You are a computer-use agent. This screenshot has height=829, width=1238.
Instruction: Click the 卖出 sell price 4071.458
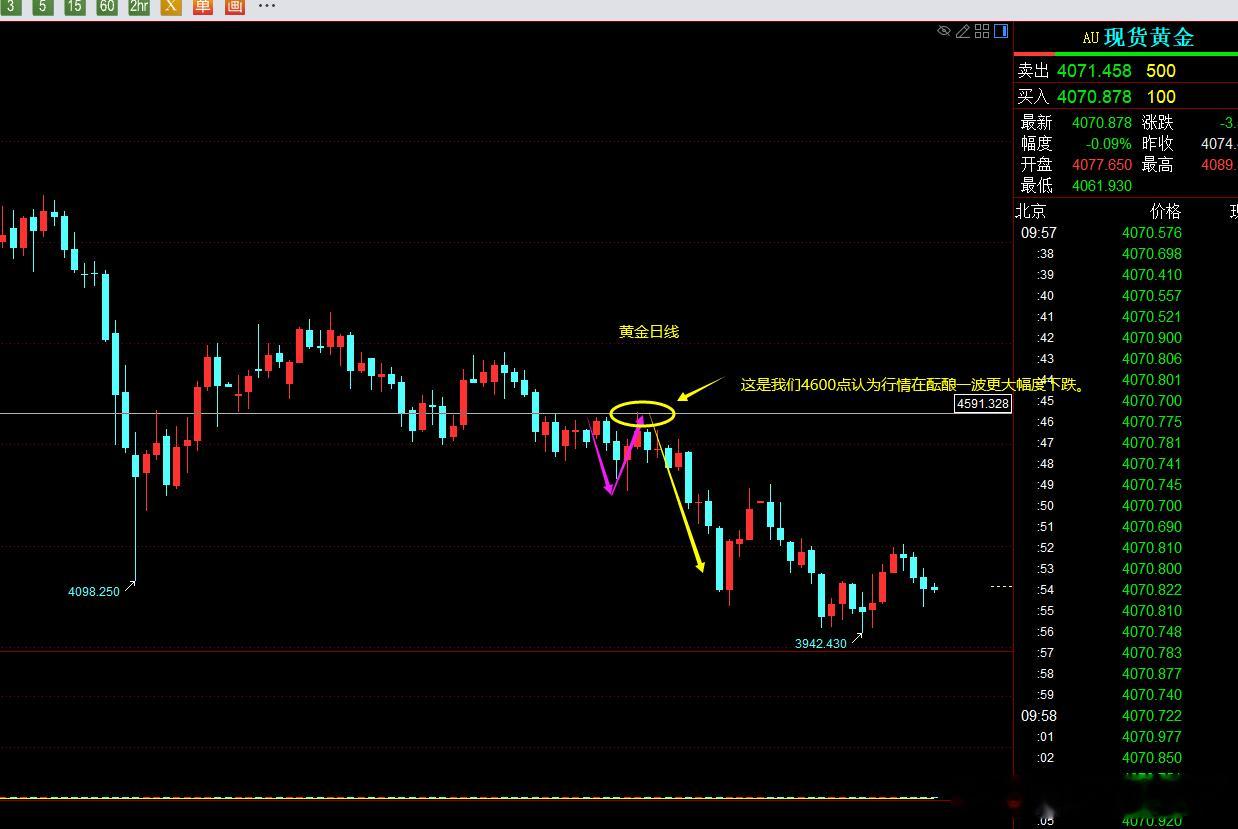point(1094,71)
